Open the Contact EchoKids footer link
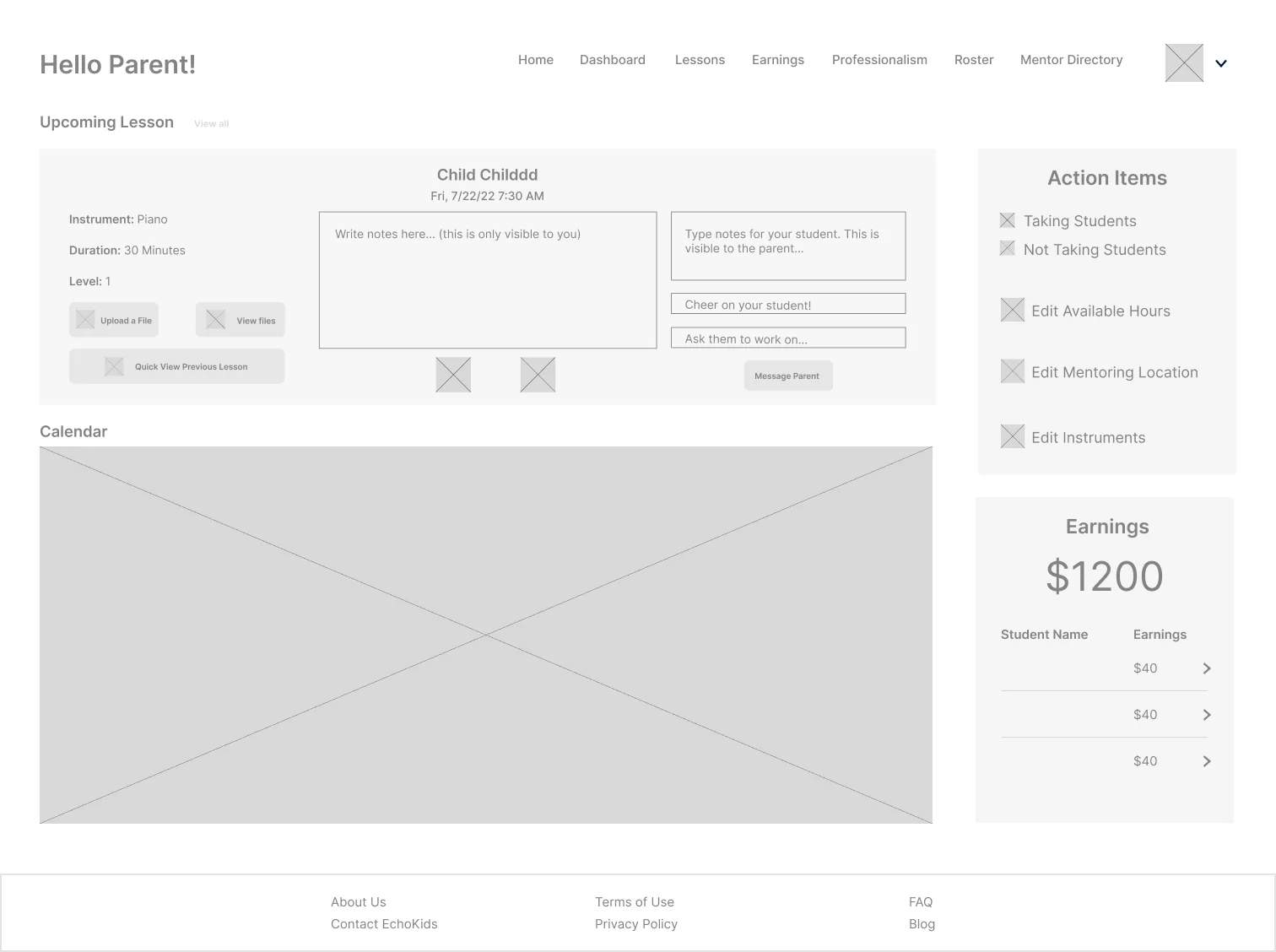 point(384,924)
